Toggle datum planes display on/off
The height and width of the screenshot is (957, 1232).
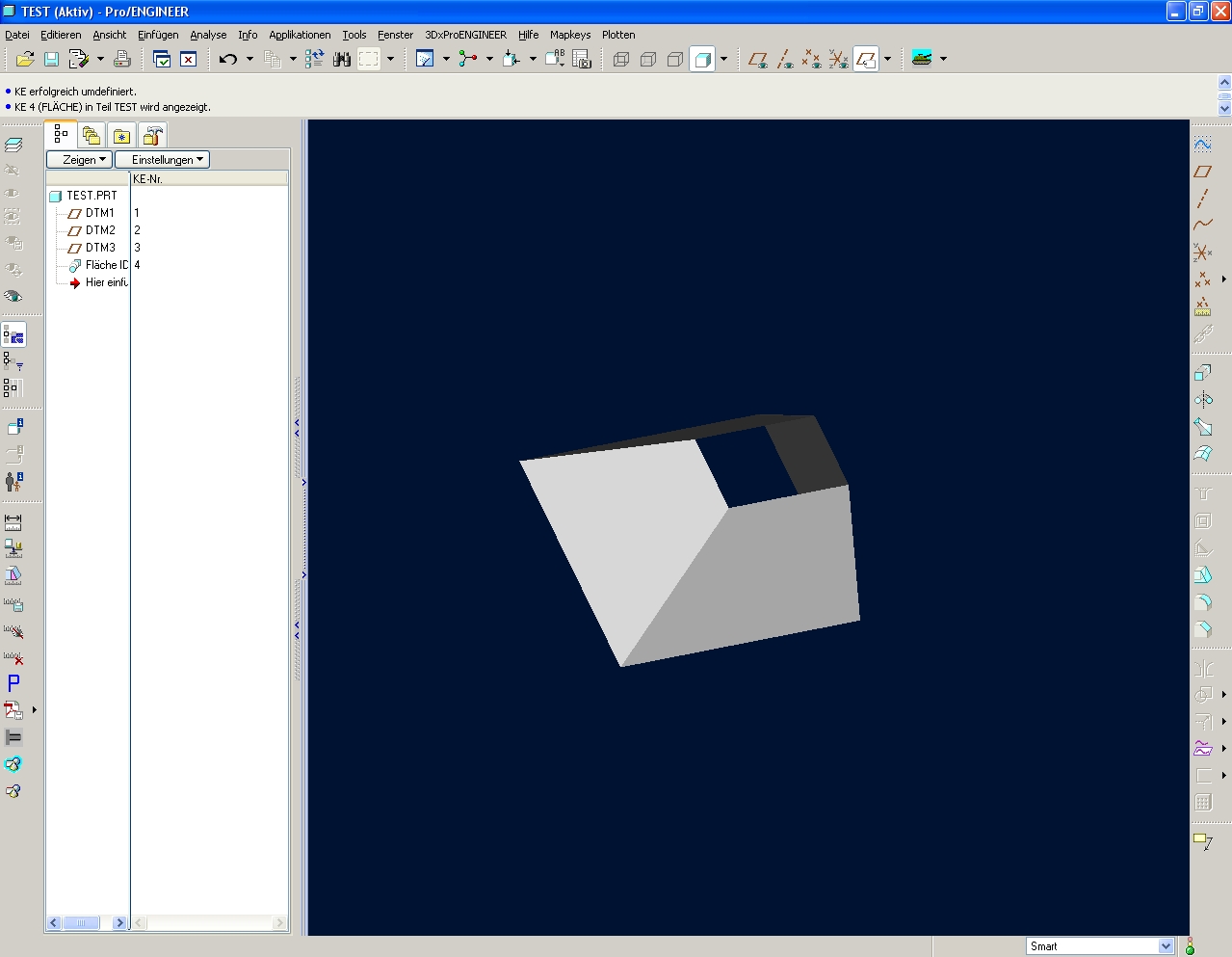point(758,59)
